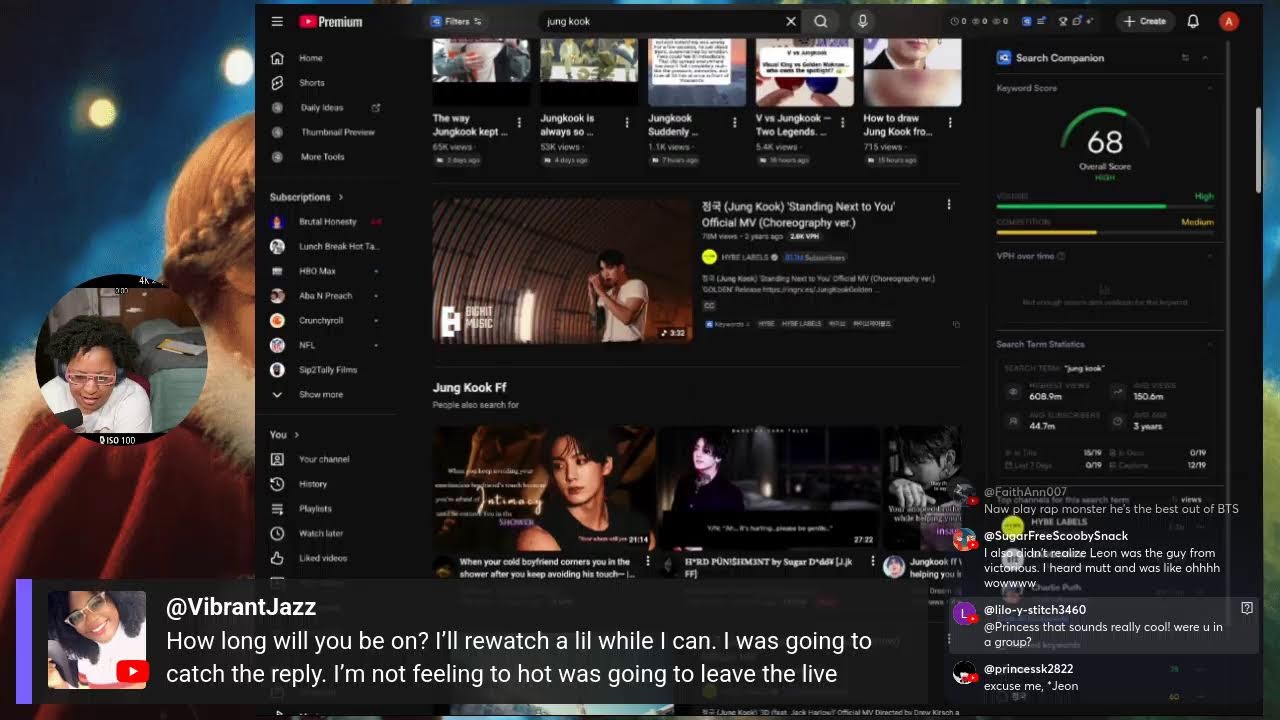Open the 'V vs Jungkook — Two Legends' thumbnail
1280x720 pixels.
click(x=805, y=72)
